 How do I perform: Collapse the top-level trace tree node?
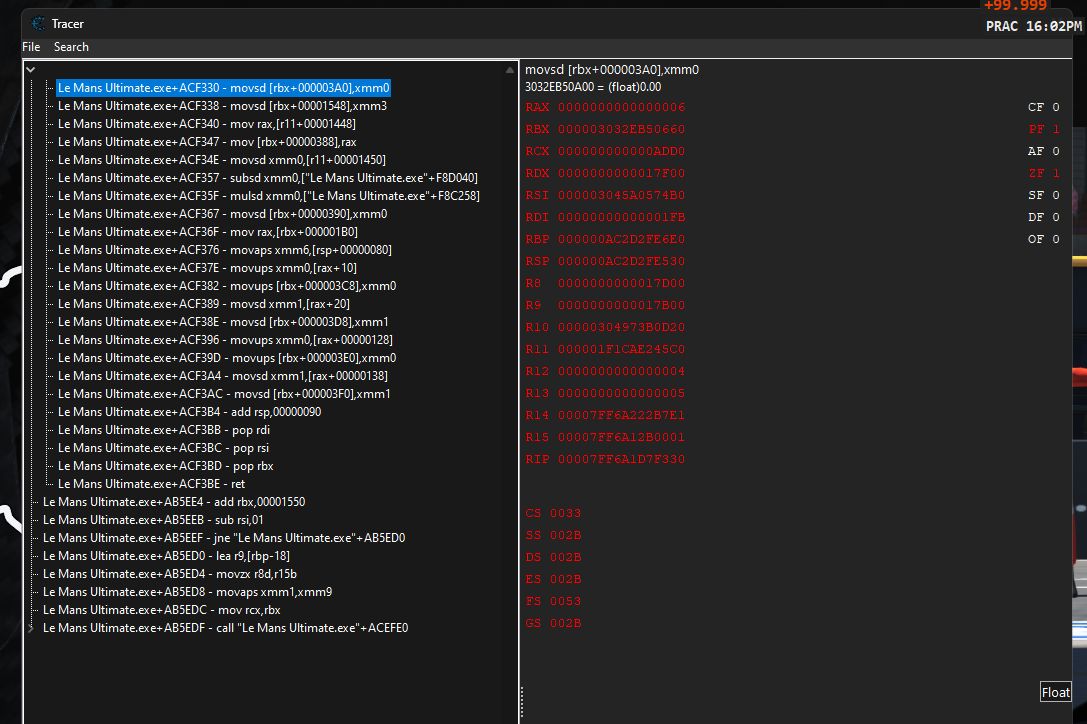(31, 69)
